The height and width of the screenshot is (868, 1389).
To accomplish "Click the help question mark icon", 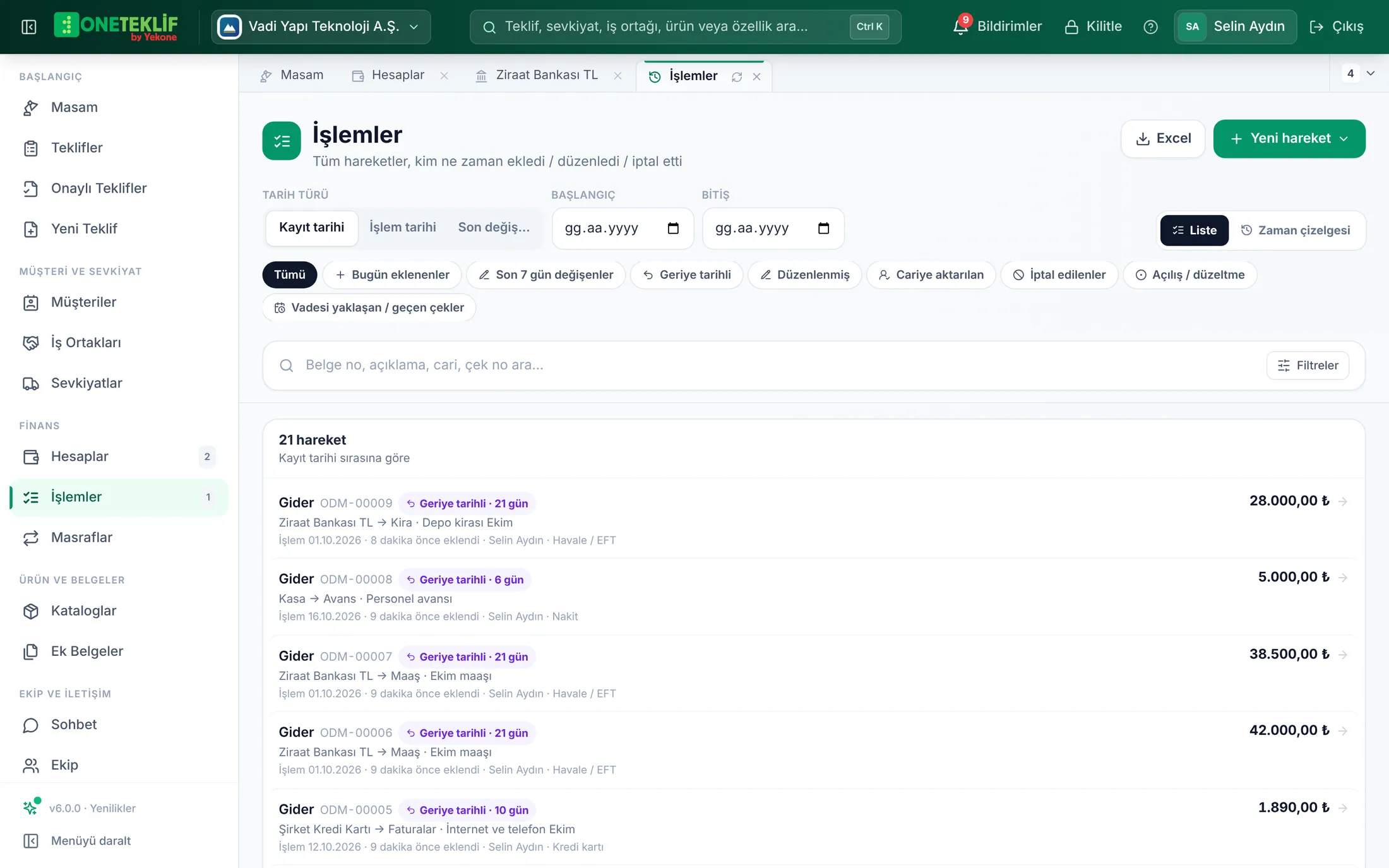I will pos(1150,27).
